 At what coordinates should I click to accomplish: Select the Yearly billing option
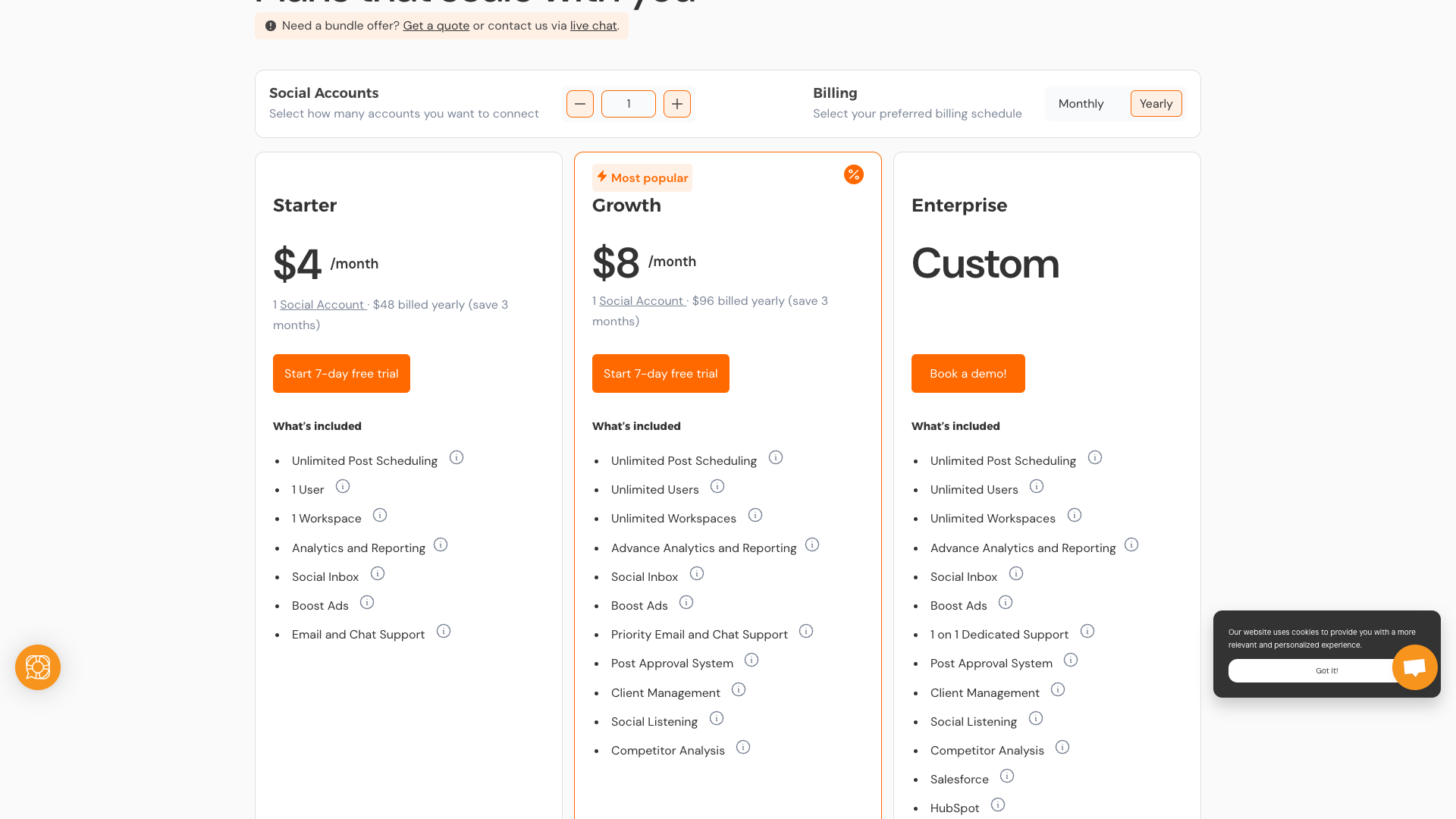click(1156, 104)
